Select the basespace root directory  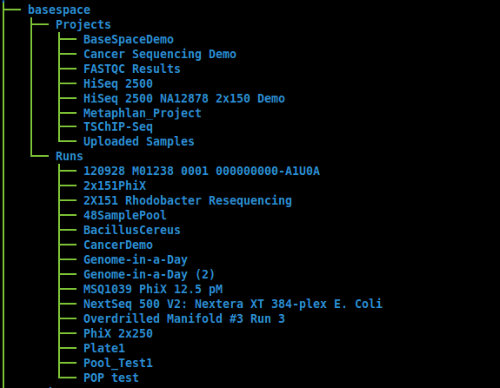pyautogui.click(x=59, y=10)
